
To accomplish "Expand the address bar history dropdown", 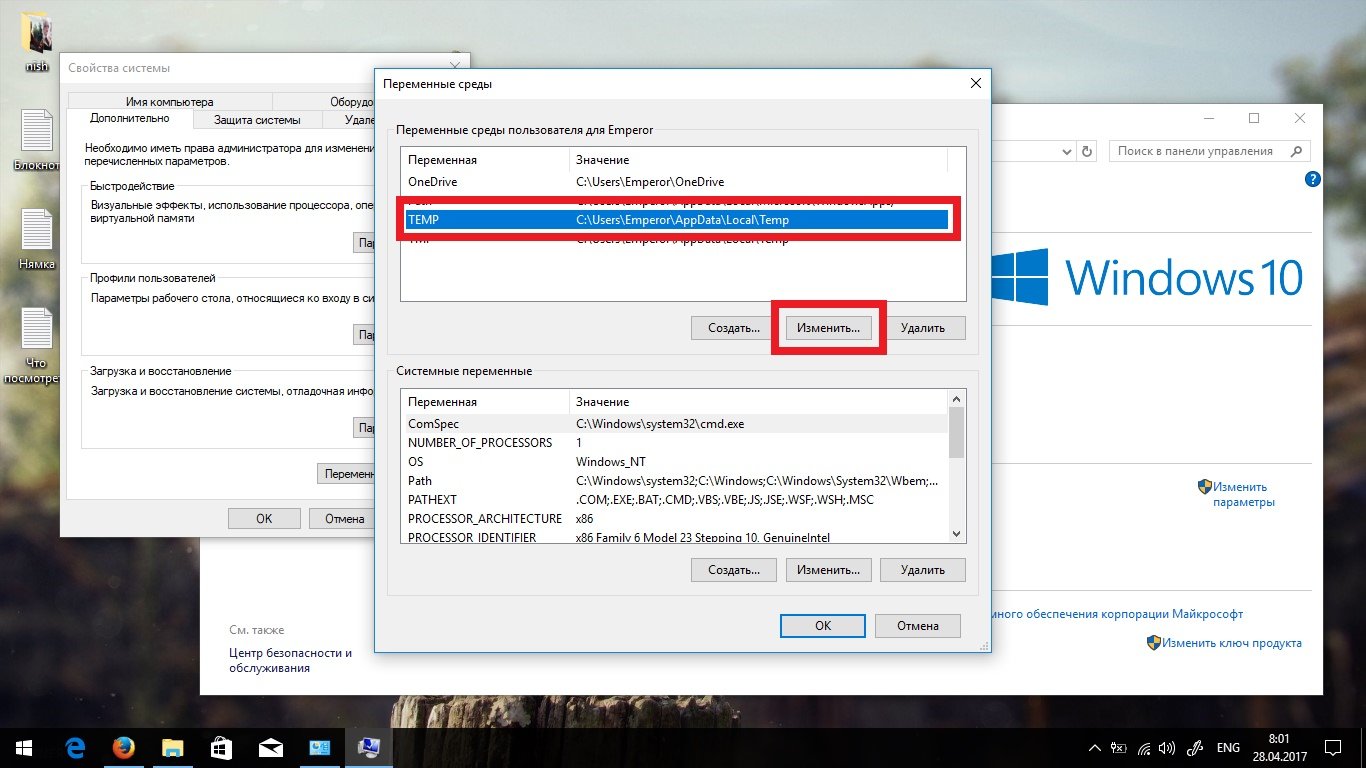I will tap(1066, 151).
